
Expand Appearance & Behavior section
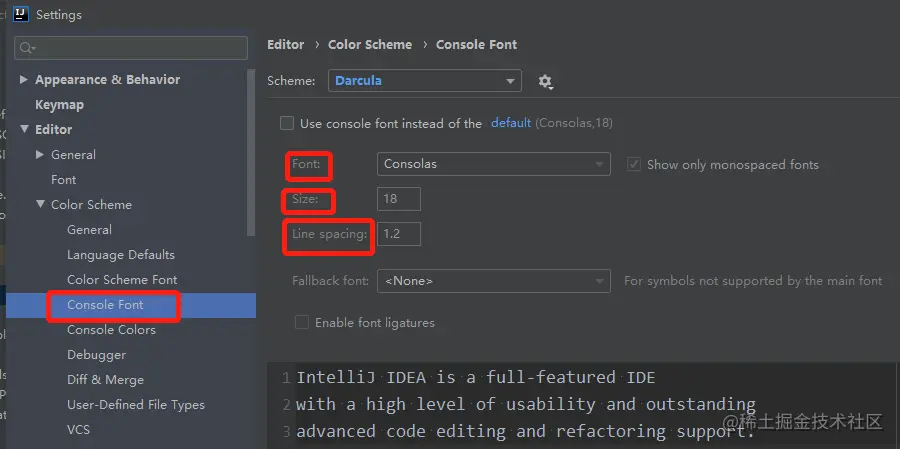point(24,79)
